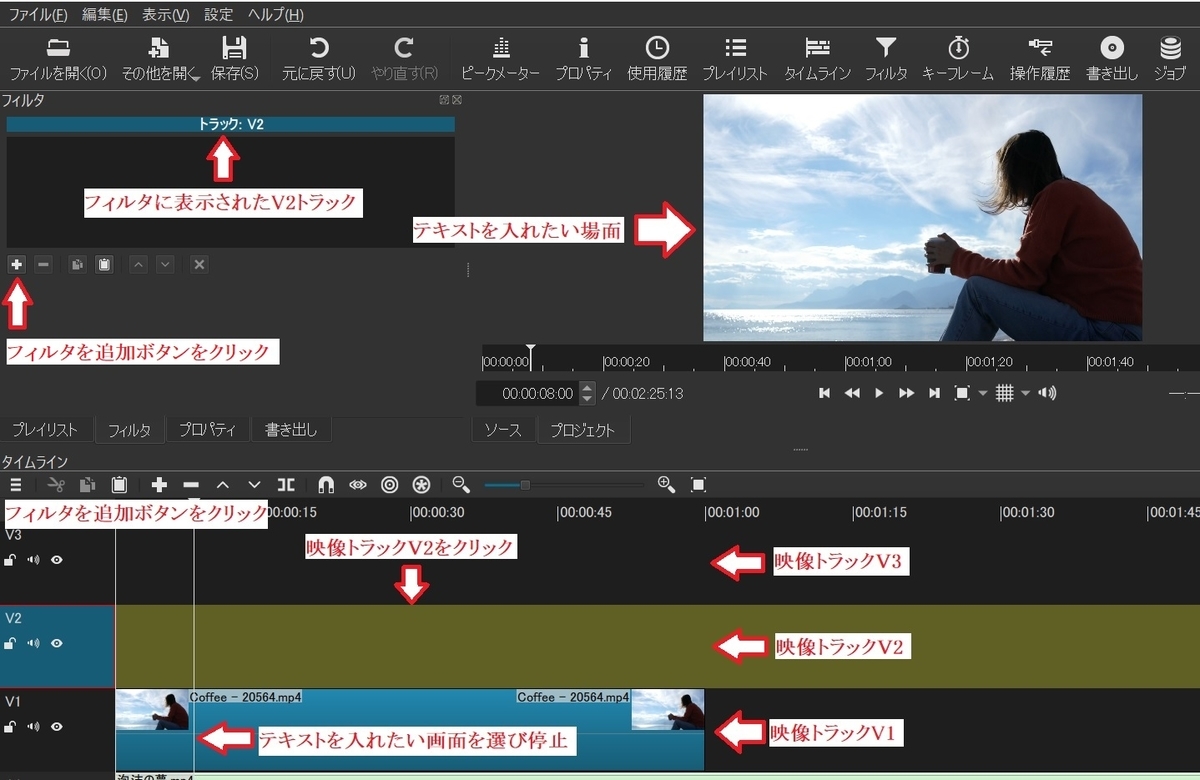Hide the V3 track eye icon
1200x780 pixels.
tap(57, 560)
